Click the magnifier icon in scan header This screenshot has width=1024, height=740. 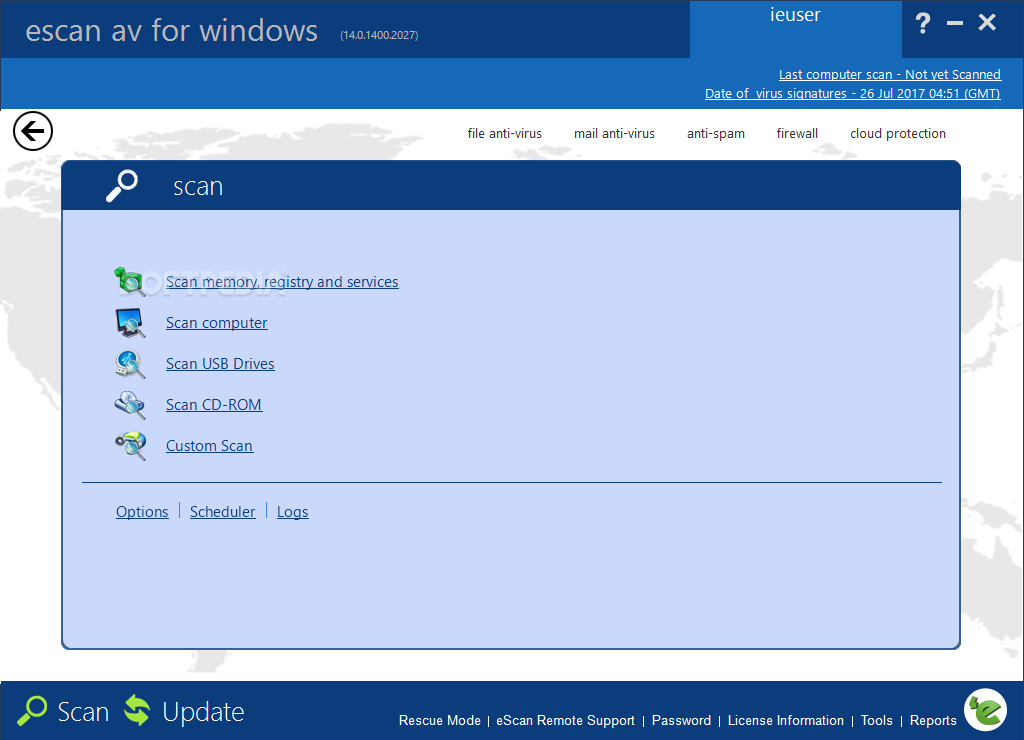coord(122,186)
